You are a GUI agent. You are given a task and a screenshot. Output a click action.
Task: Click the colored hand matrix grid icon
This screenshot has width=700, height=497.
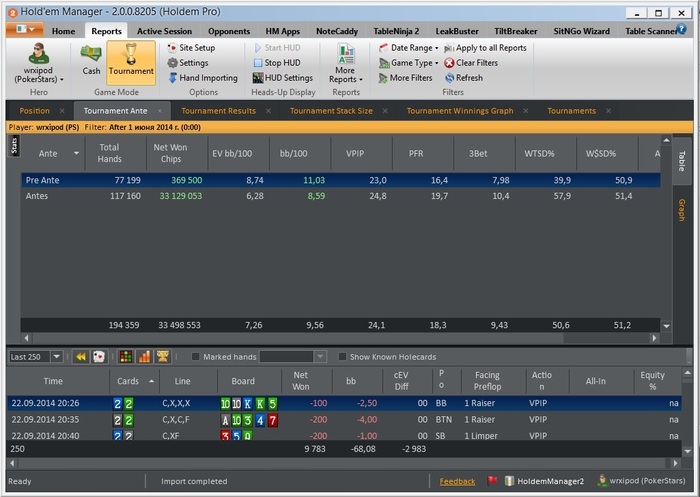(126, 357)
